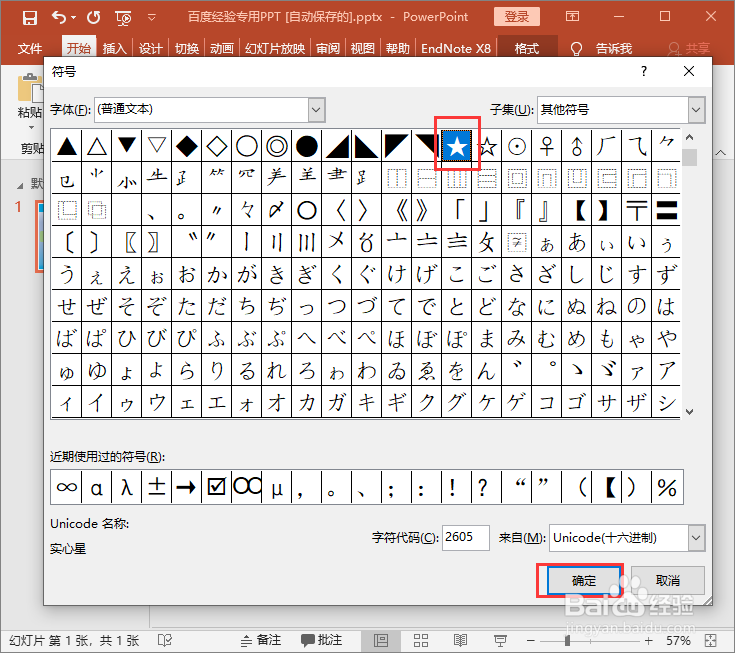Open the 子集 subset dropdown

[696, 110]
